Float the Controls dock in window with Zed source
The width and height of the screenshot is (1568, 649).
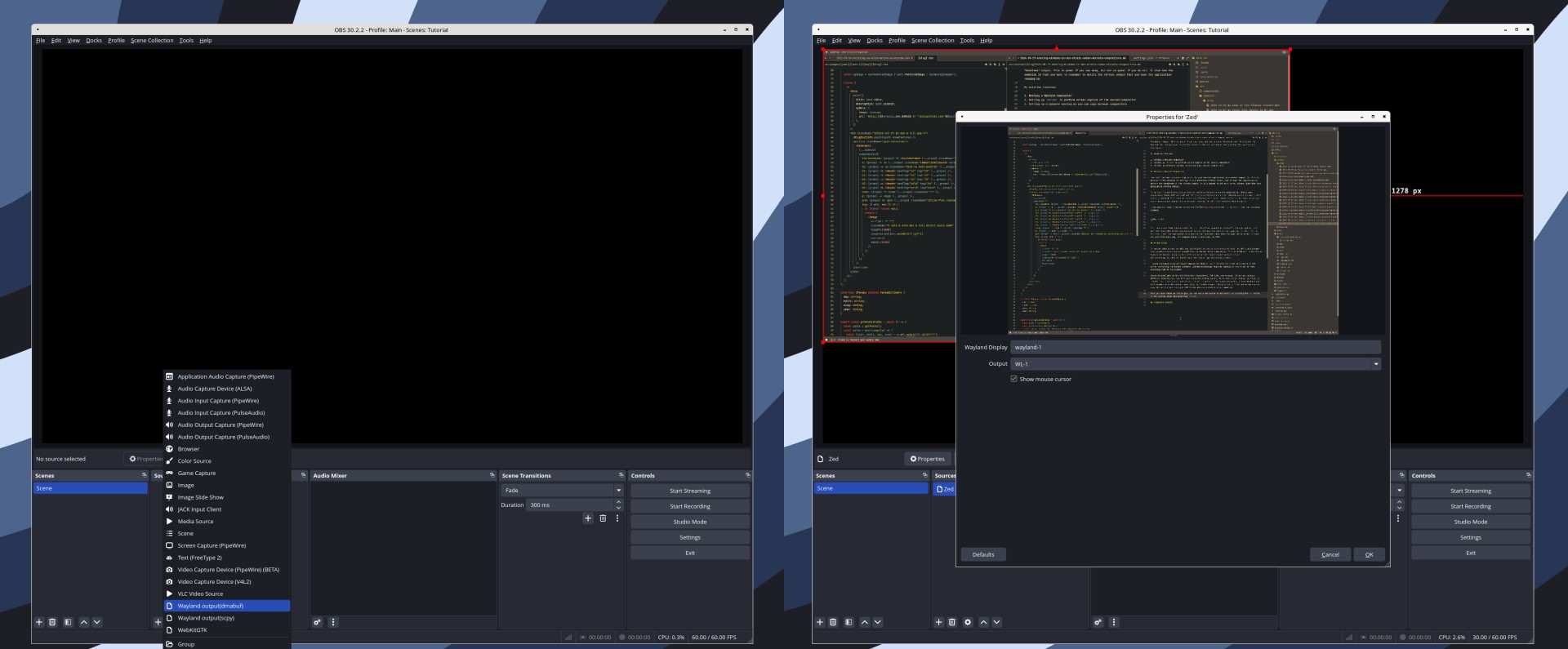1528,475
